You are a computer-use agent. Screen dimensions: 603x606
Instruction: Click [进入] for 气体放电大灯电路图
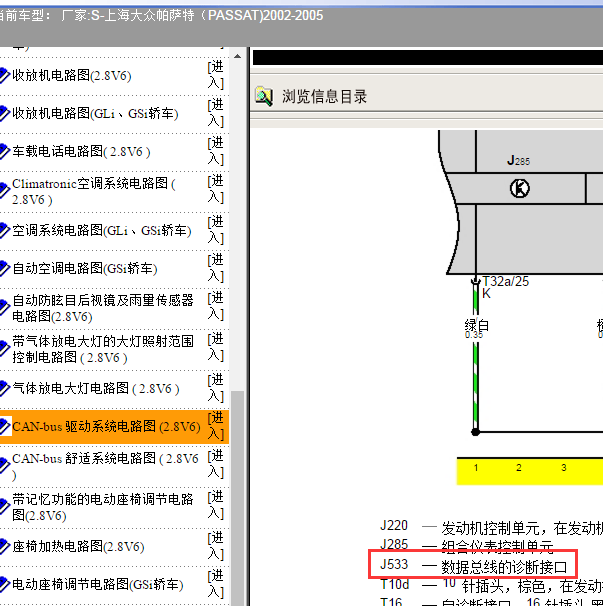click(x=216, y=388)
